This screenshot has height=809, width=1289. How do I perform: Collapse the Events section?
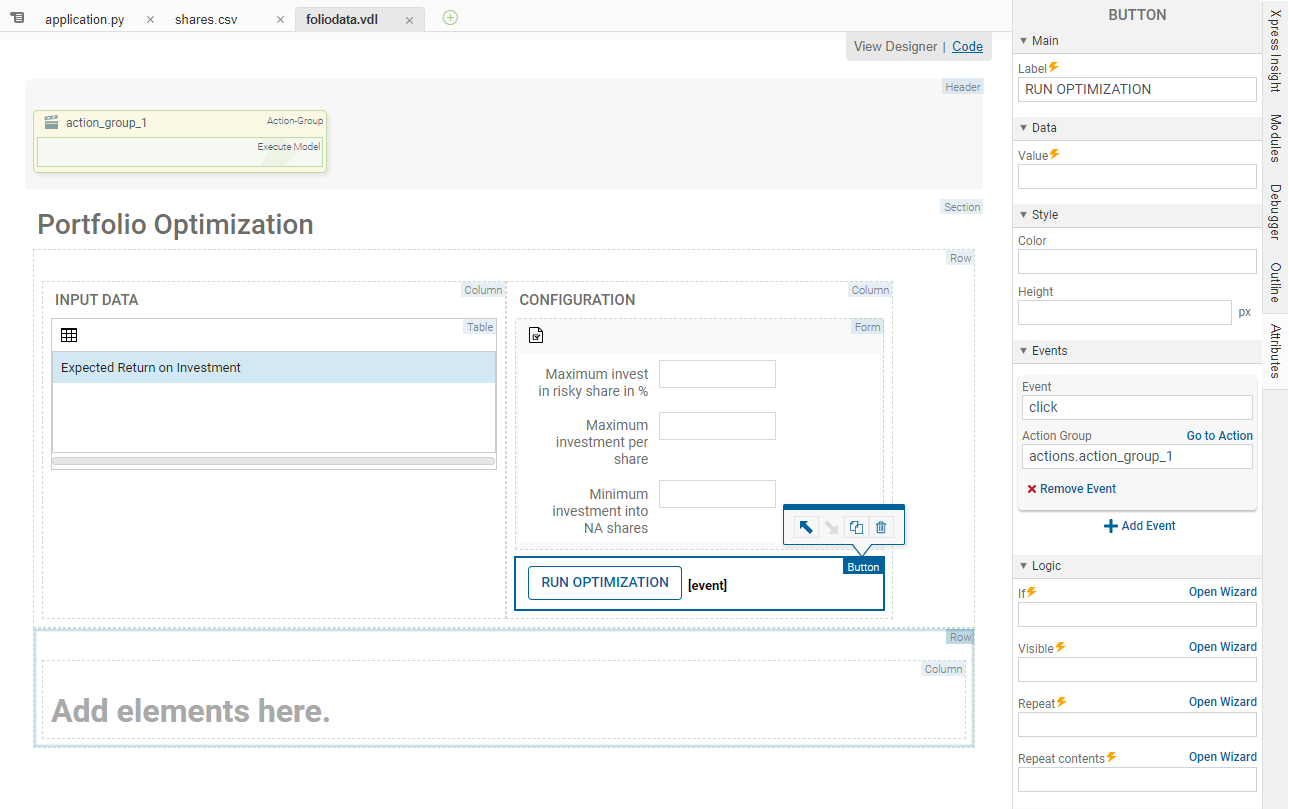(x=1024, y=351)
